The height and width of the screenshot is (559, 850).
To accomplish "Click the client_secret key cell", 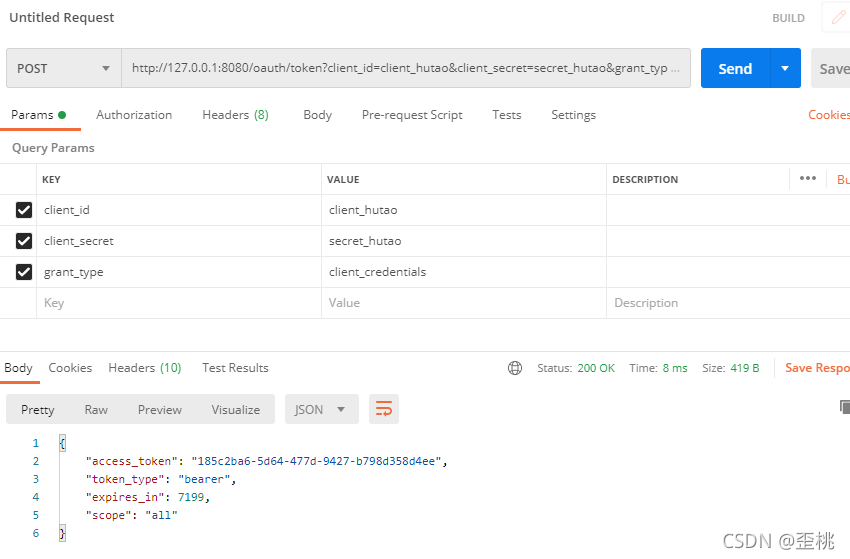I will 179,241.
